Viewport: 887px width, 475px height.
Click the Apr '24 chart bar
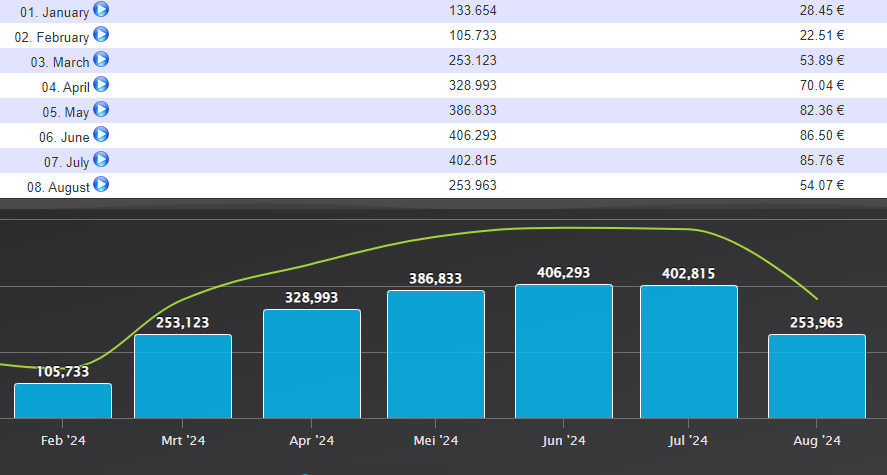[x=312, y=364]
